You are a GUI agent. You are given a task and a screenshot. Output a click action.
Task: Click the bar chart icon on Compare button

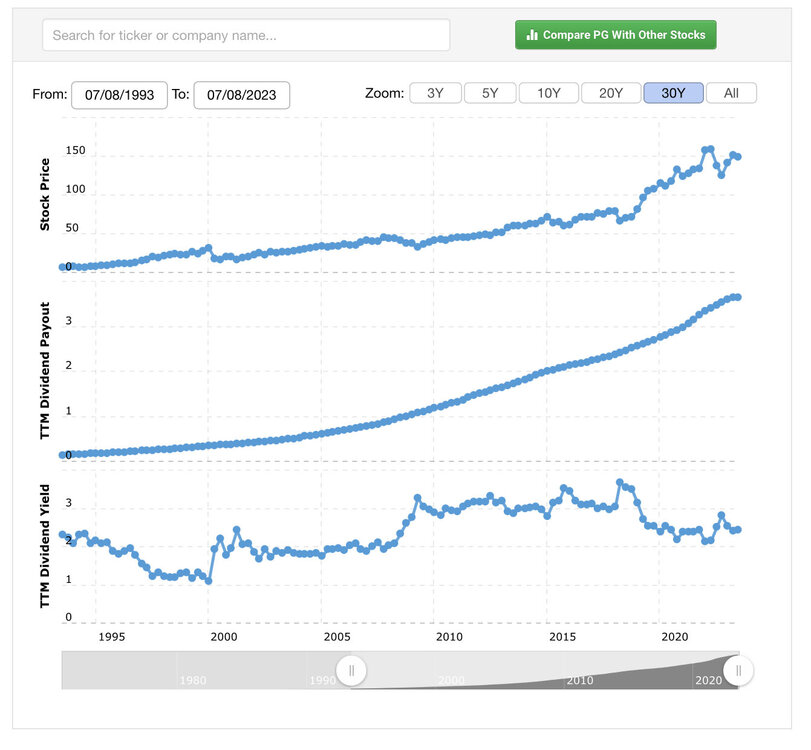(533, 35)
